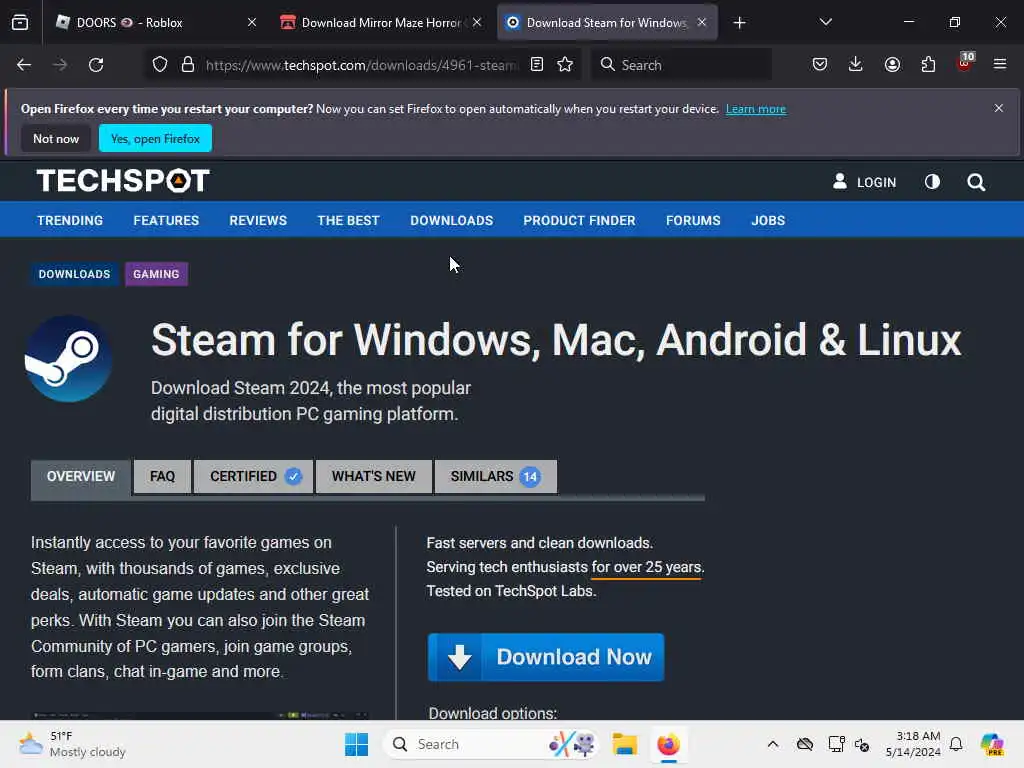View site security padlock info
The image size is (1024, 768).
click(x=188, y=65)
